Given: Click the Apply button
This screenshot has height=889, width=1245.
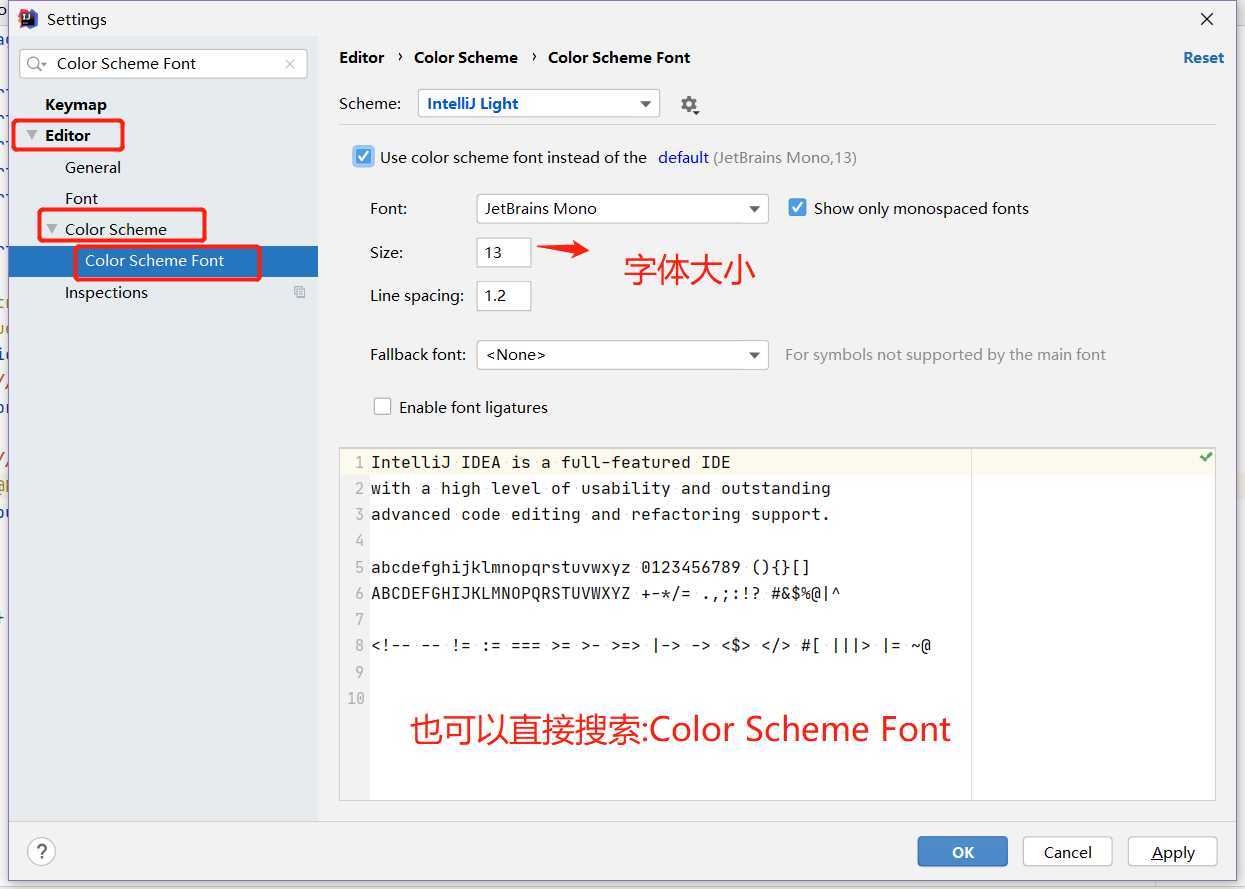Looking at the screenshot, I should click(x=1173, y=852).
